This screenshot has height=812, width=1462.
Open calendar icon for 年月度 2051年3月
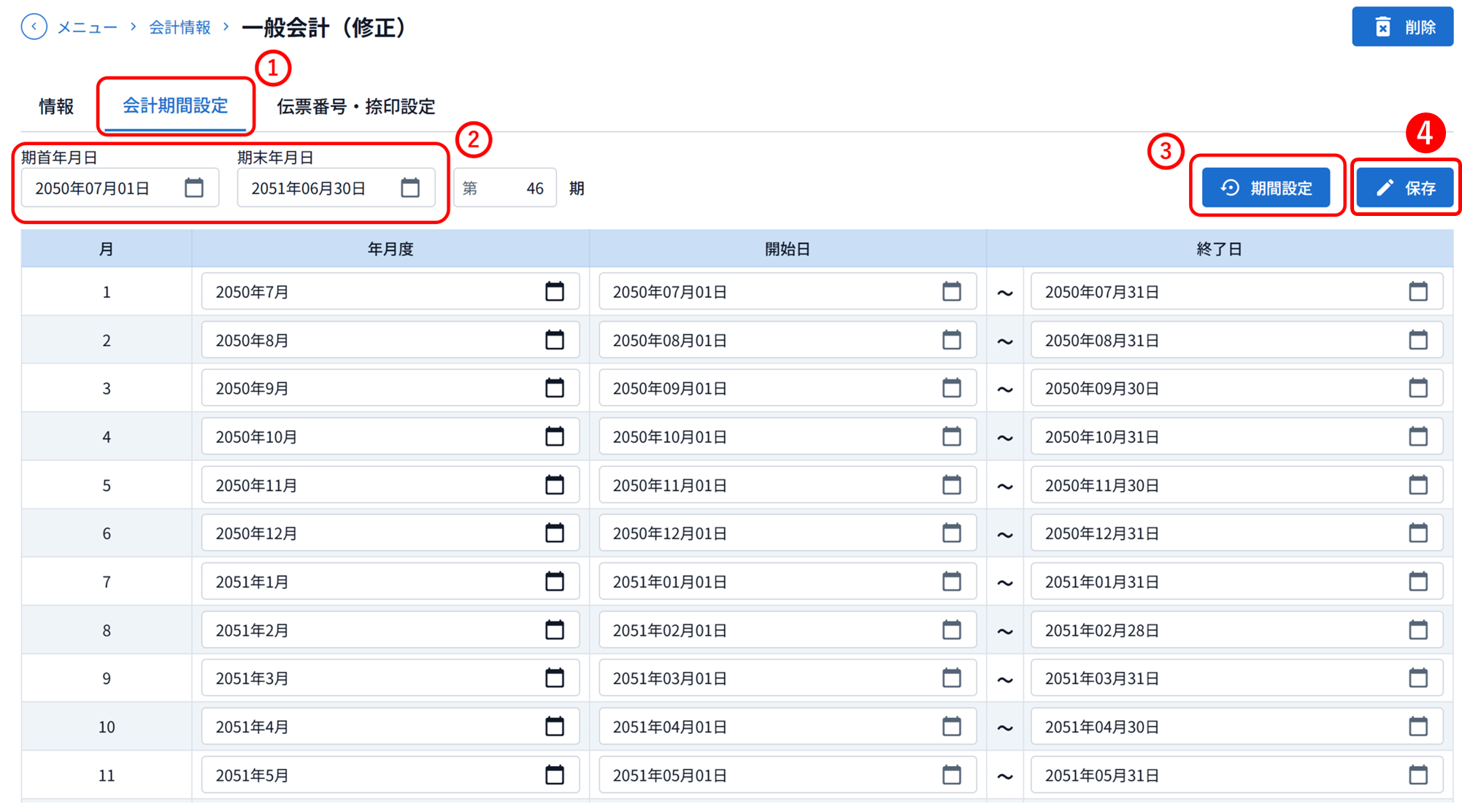(x=555, y=678)
